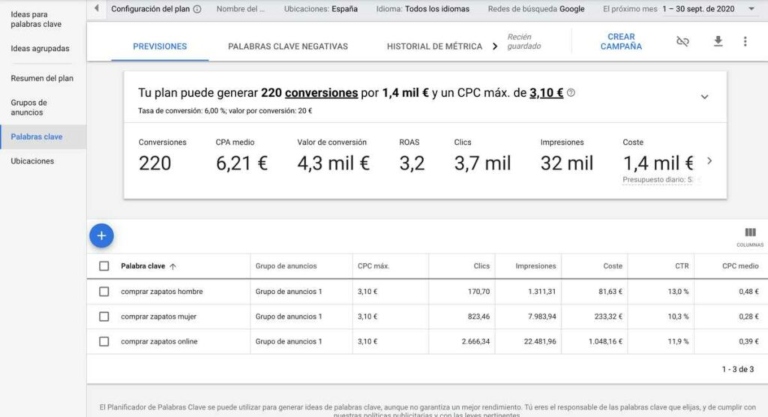Click the blue add keyword plus button
Viewport: 768px width, 417px height.
point(102,236)
